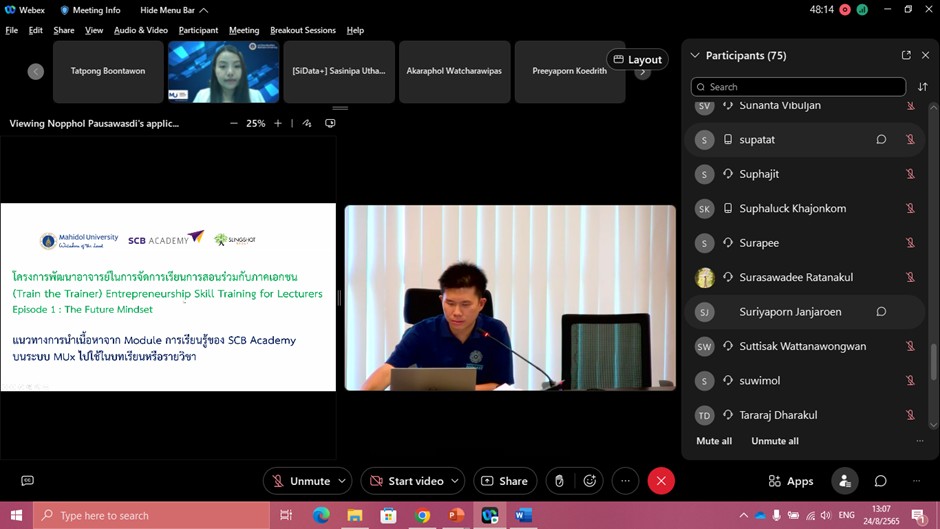Collapse the Participants panel header chevron
This screenshot has height=529, width=940.
tap(694, 56)
